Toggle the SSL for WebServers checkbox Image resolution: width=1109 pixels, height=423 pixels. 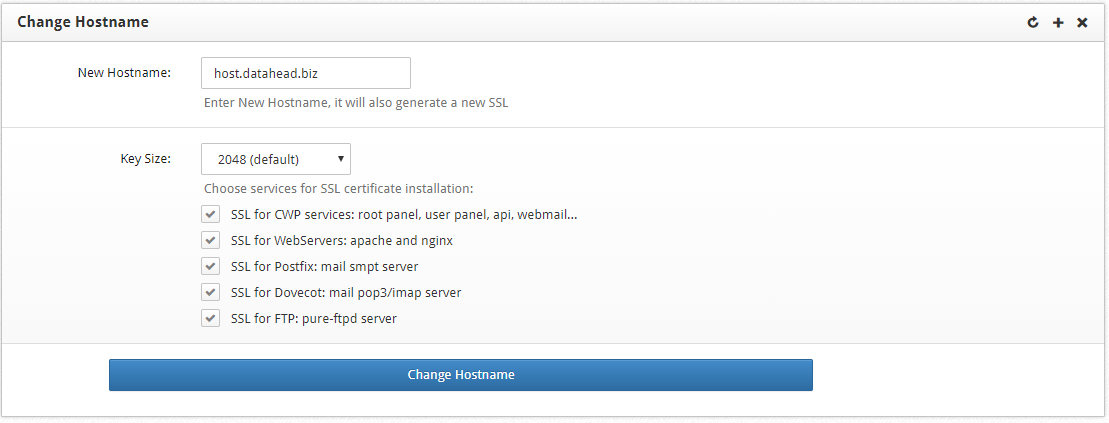click(210, 241)
